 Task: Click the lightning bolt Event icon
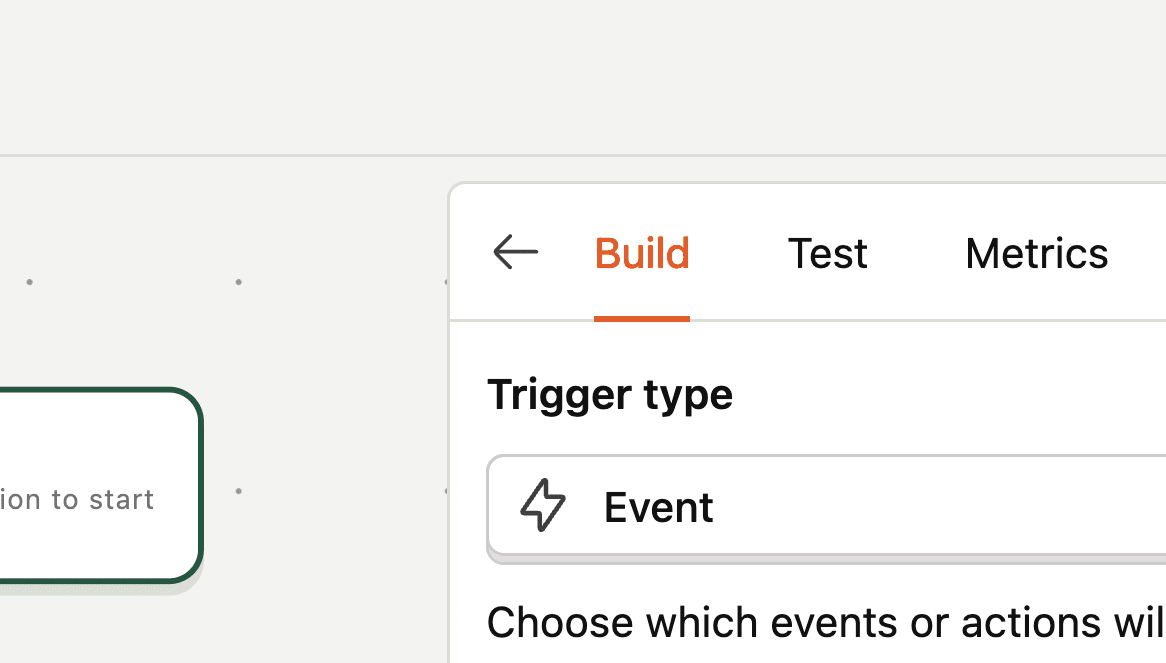(543, 505)
